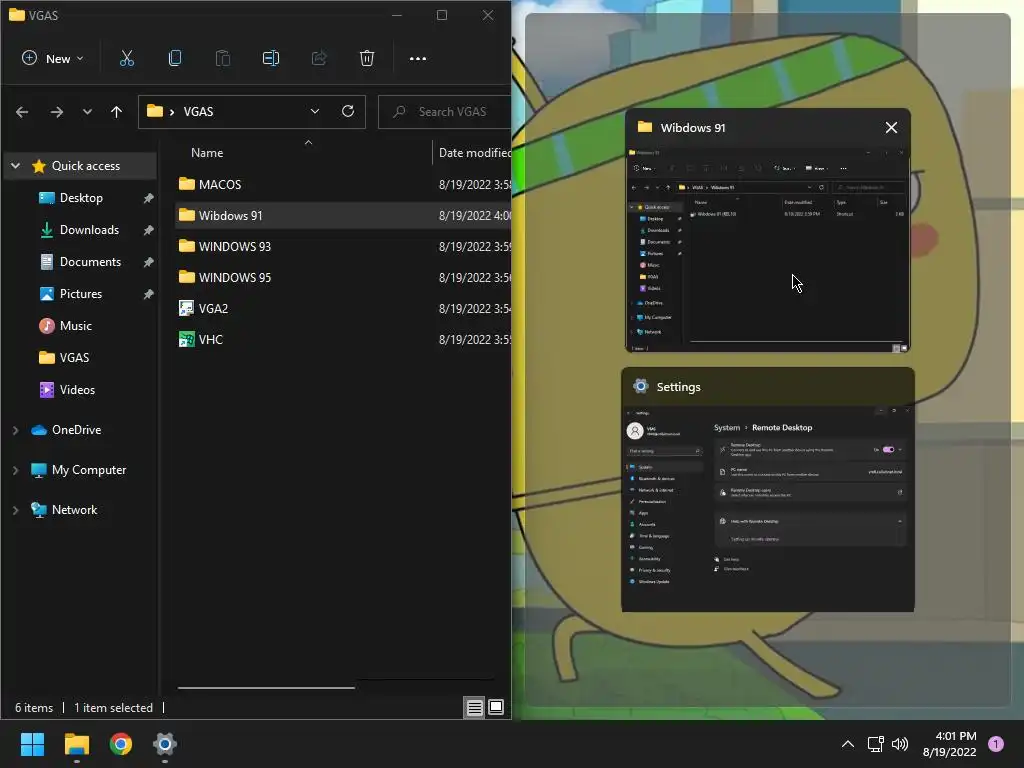Open the Windows Start menu
This screenshot has width=1024, height=768.
[32, 744]
